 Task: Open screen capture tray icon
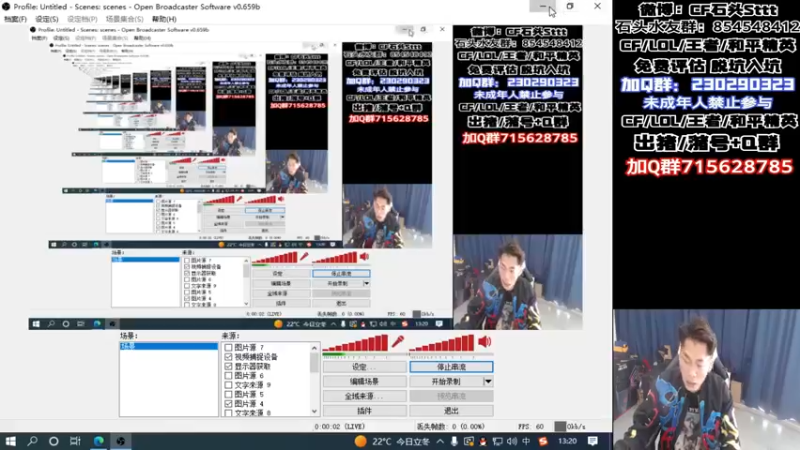(x=468, y=441)
